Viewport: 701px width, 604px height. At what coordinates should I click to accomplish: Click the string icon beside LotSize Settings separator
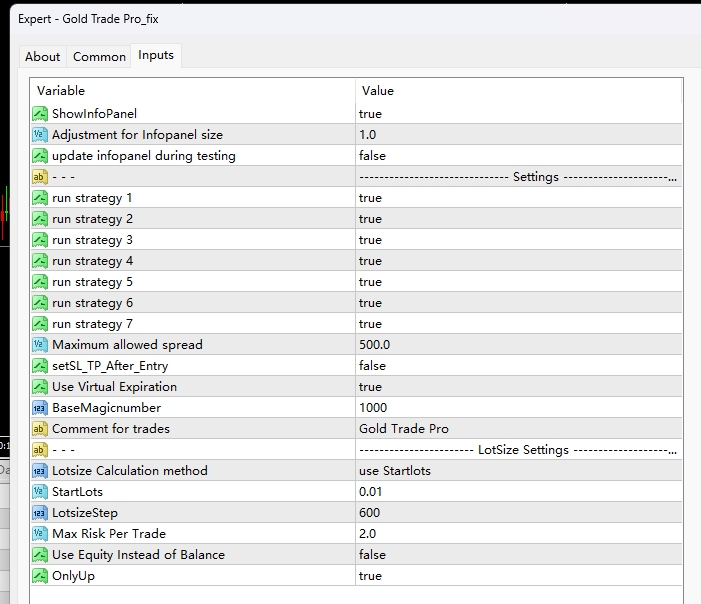[40, 450]
